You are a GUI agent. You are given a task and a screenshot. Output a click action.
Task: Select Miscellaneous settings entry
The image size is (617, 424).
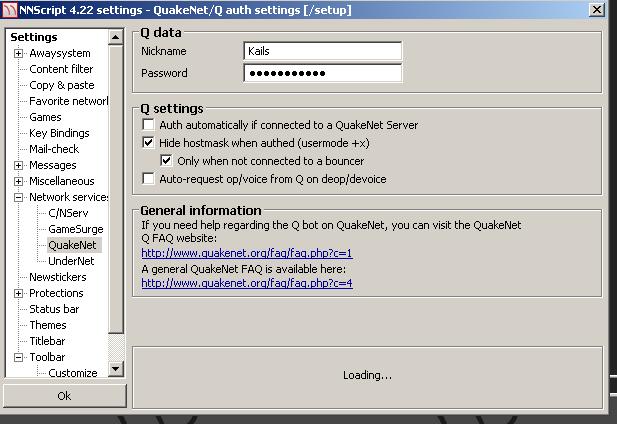tap(62, 181)
